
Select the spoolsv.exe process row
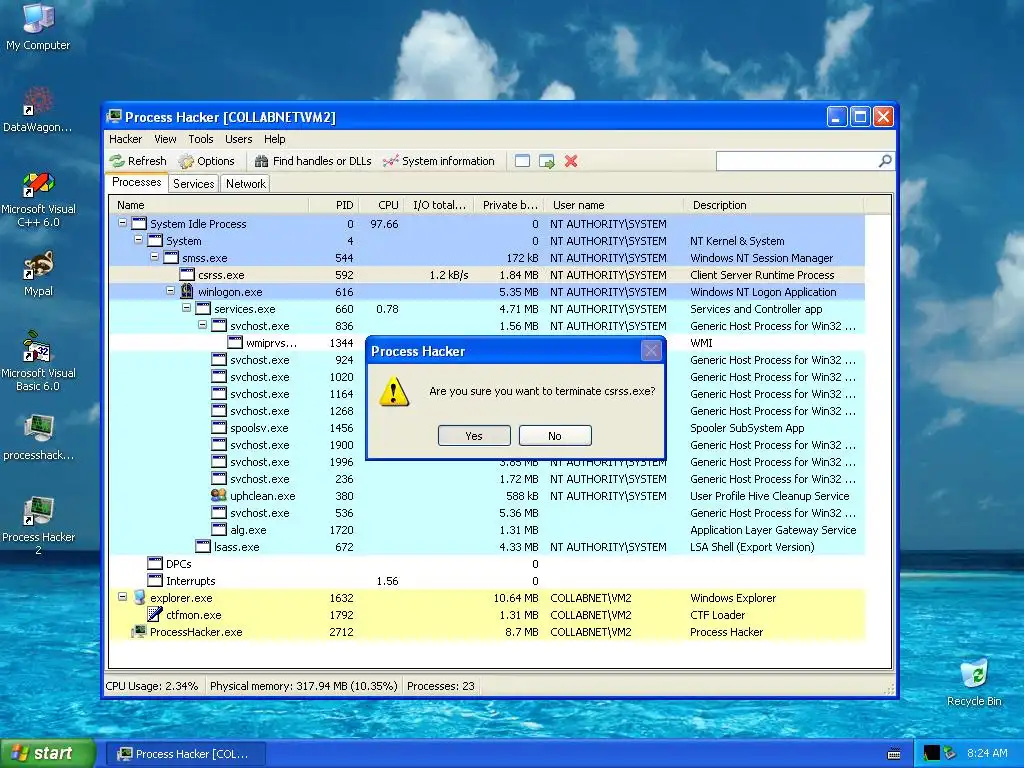tap(487, 428)
